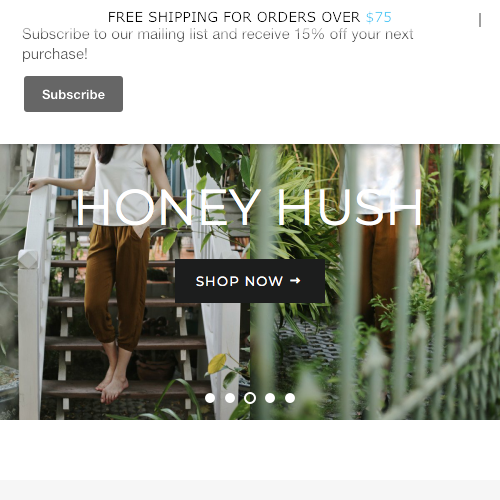Click the green fence garden photo

click(375, 282)
